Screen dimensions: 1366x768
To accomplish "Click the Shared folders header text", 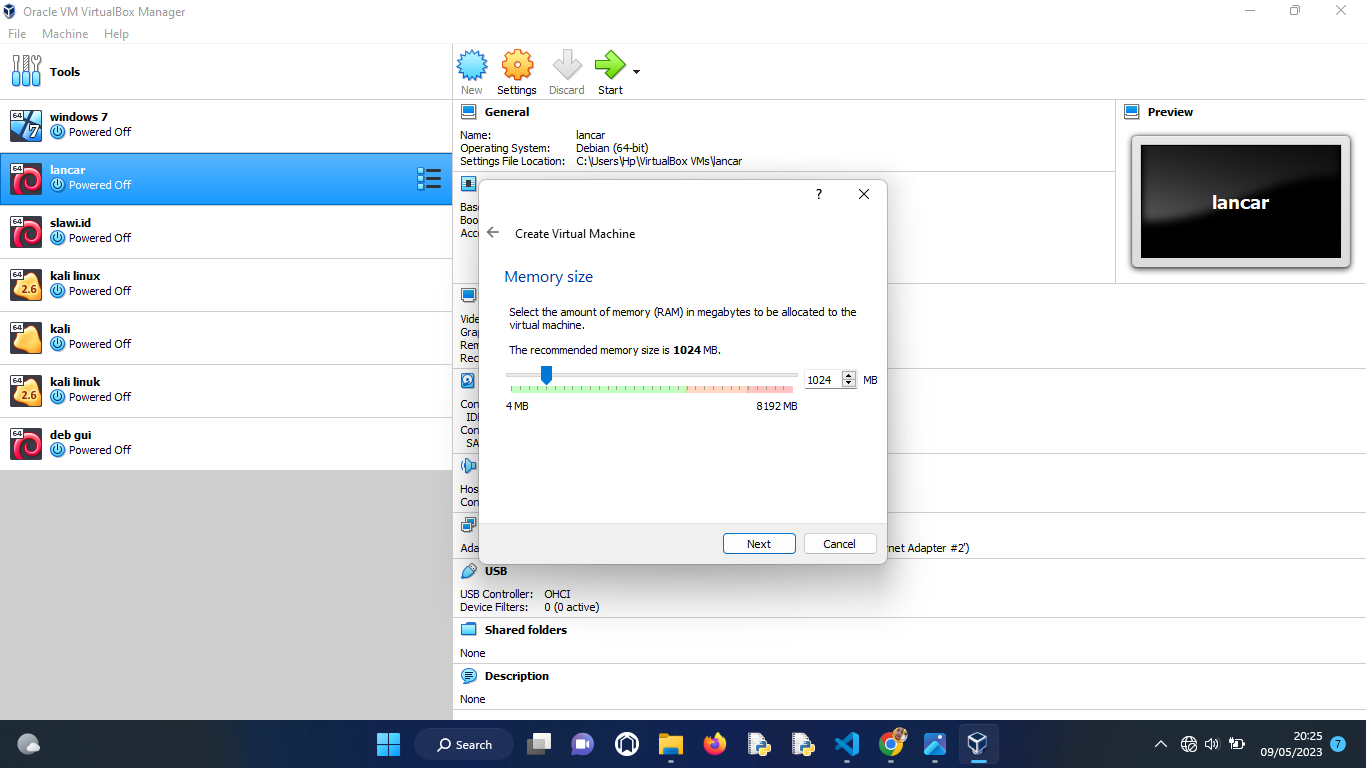I will [x=526, y=630].
